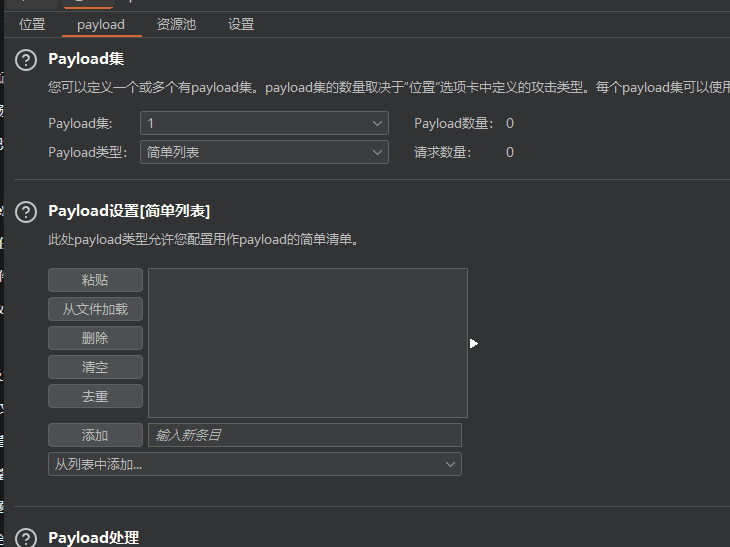
Task: Open help for Payload设置[简单列表]
Action: (x=28, y=212)
